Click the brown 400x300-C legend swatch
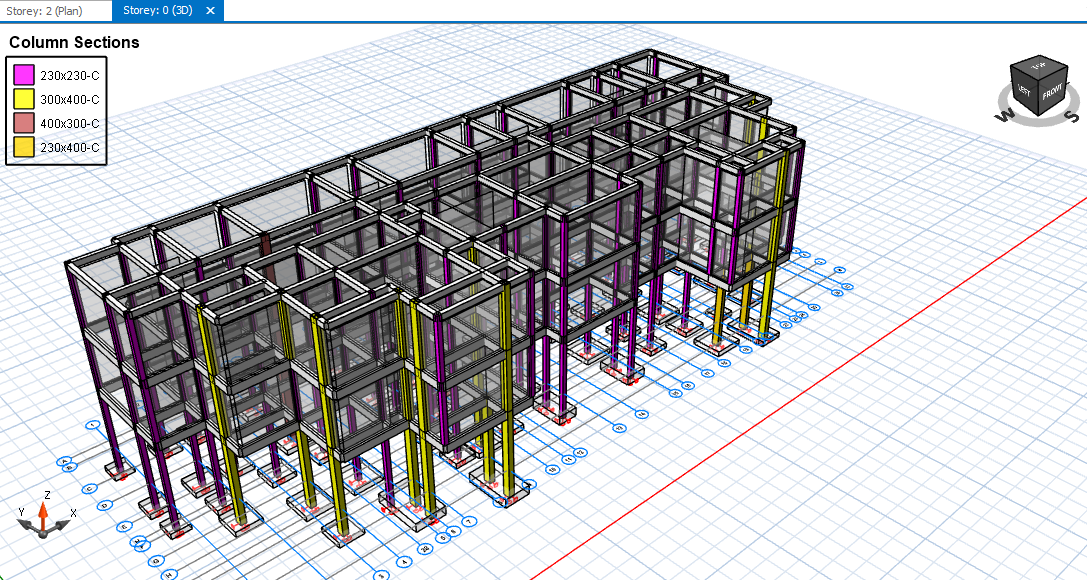The height and width of the screenshot is (580, 1087). coord(24,123)
